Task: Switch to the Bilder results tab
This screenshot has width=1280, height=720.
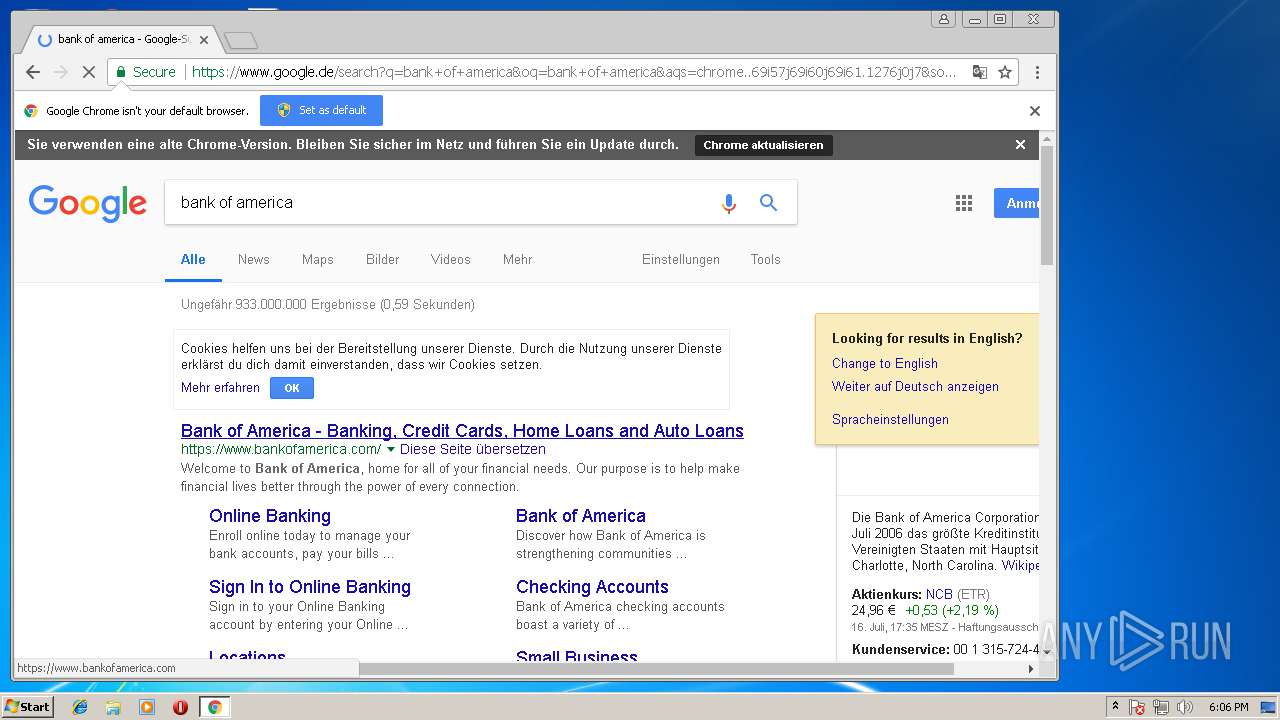Action: 382,259
